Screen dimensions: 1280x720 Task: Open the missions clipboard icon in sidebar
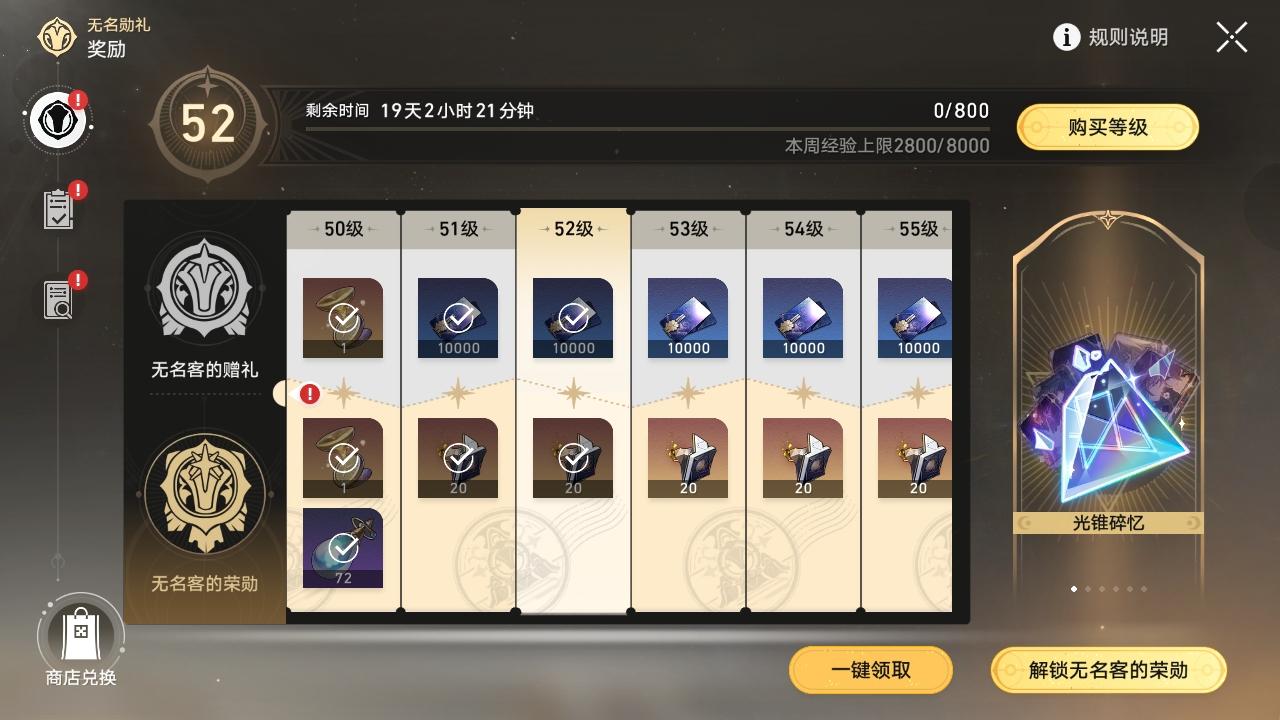click(59, 208)
